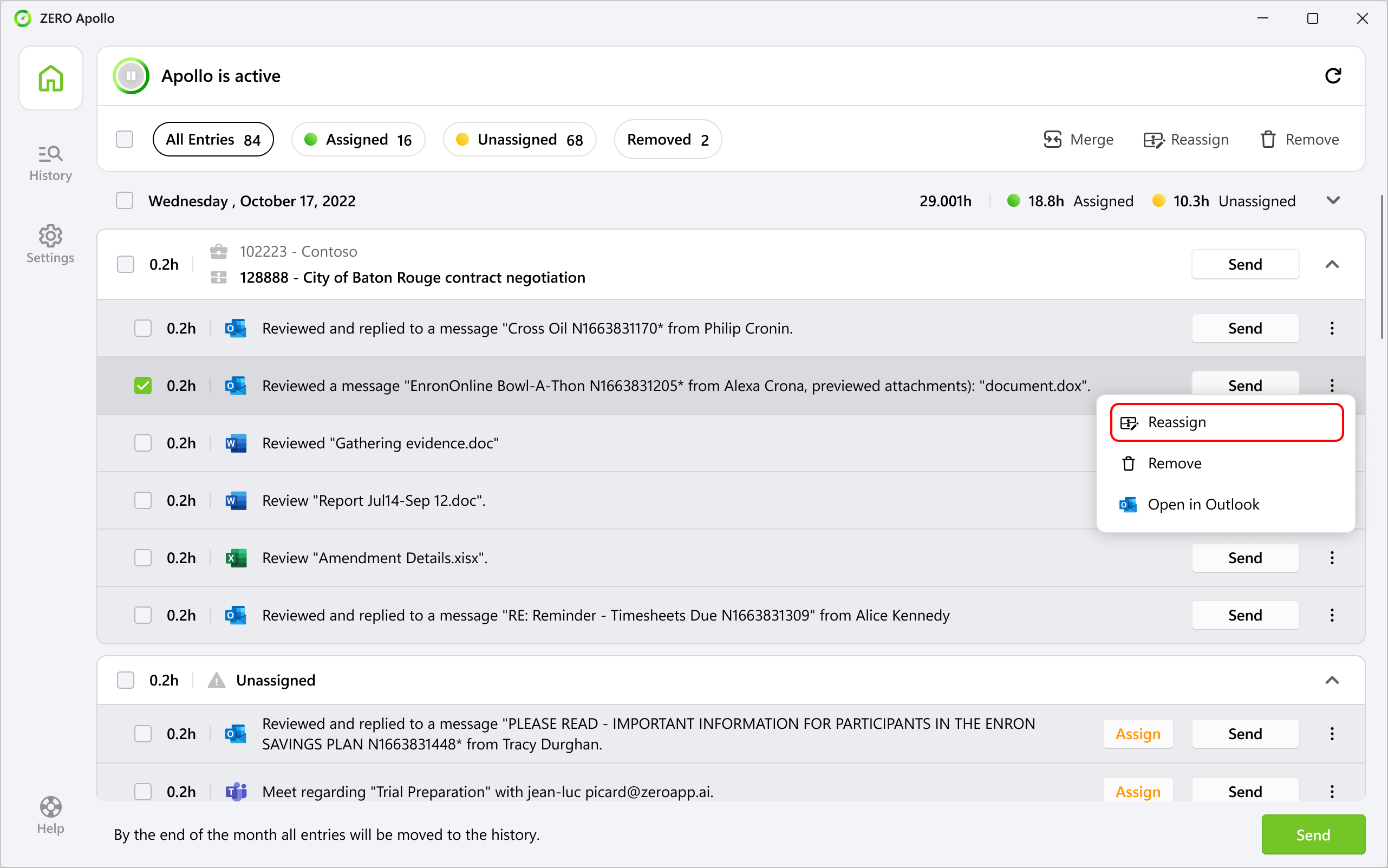The width and height of the screenshot is (1388, 868).
Task: Refresh the entries list
Action: (1333, 75)
